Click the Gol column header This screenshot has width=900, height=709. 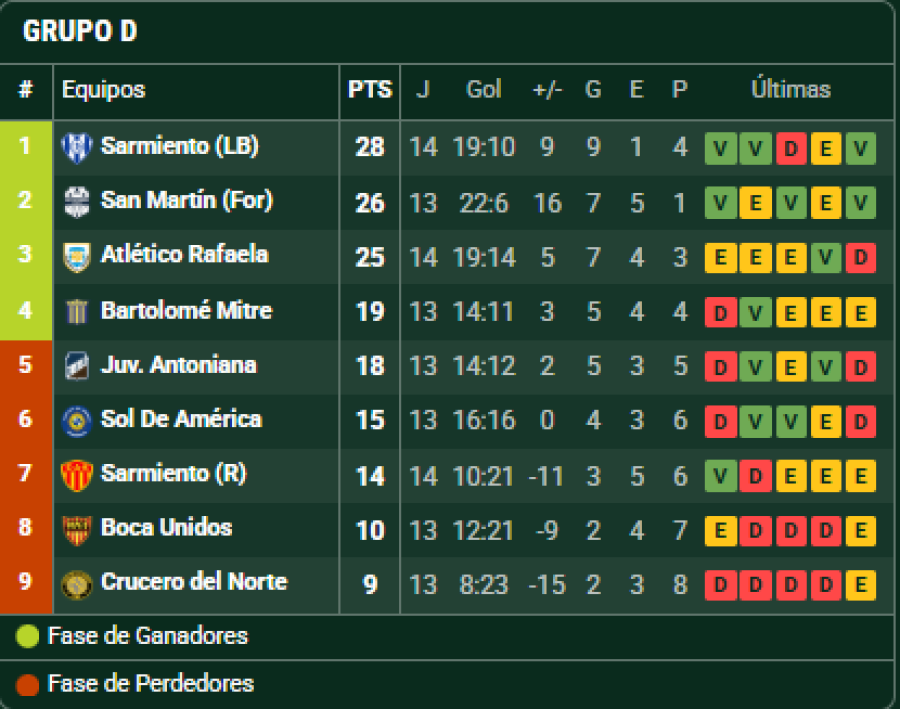pos(484,90)
